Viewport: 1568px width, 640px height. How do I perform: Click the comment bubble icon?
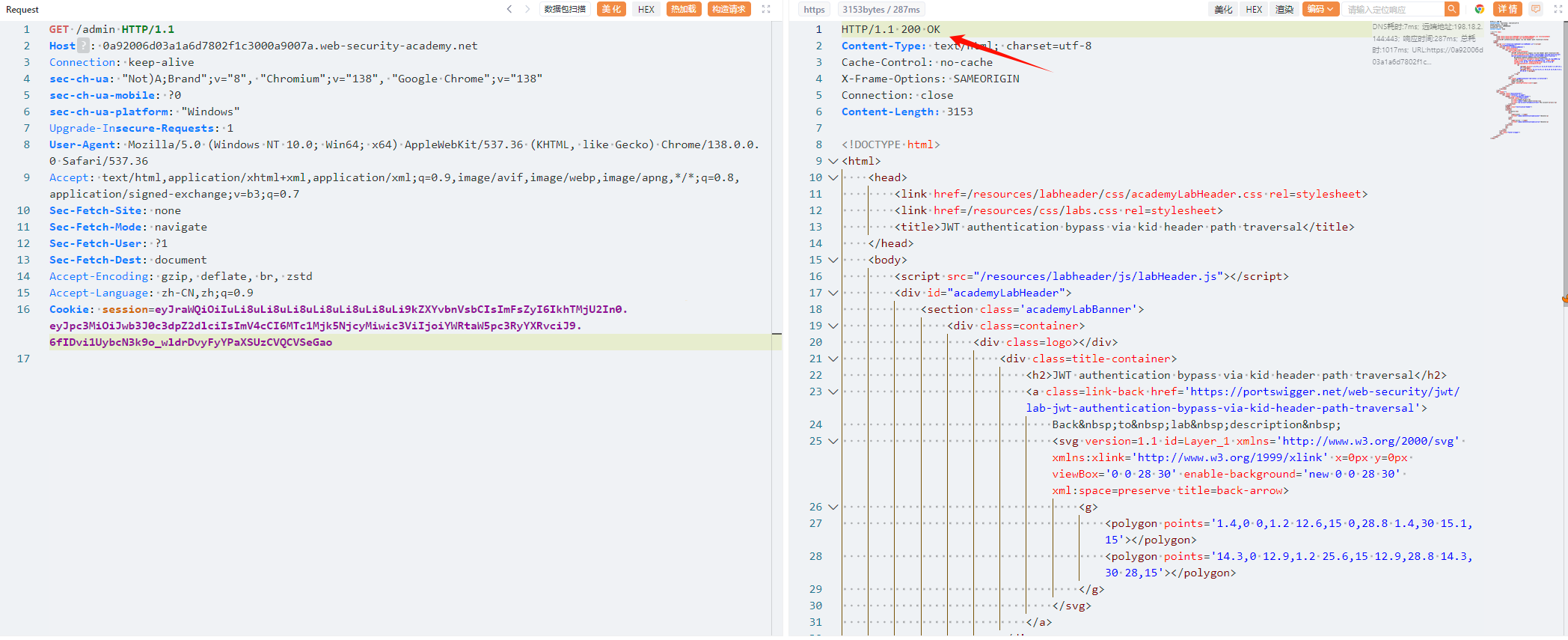[1536, 9]
